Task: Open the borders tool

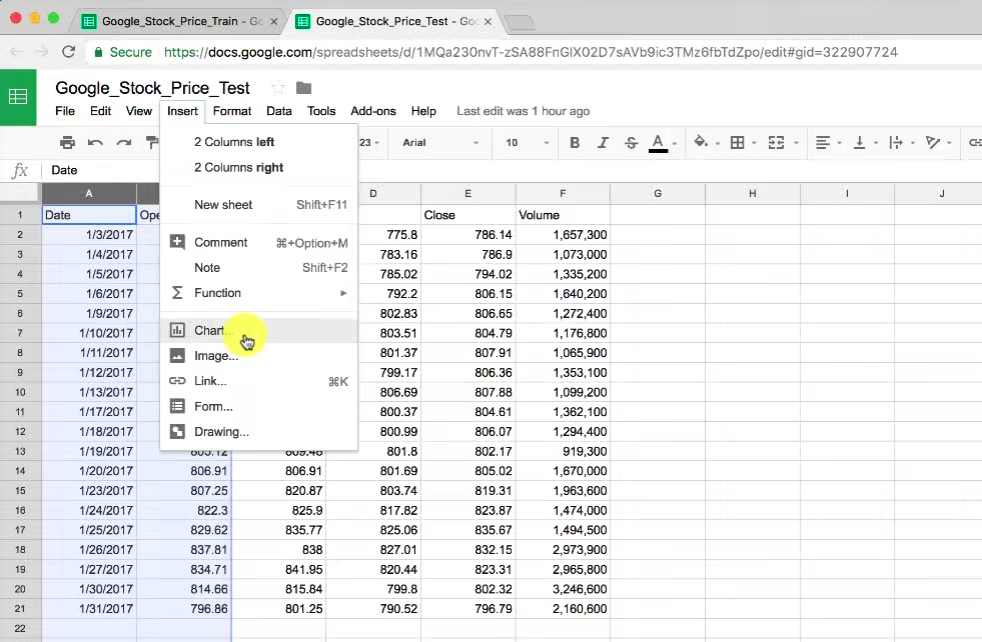Action: click(738, 143)
